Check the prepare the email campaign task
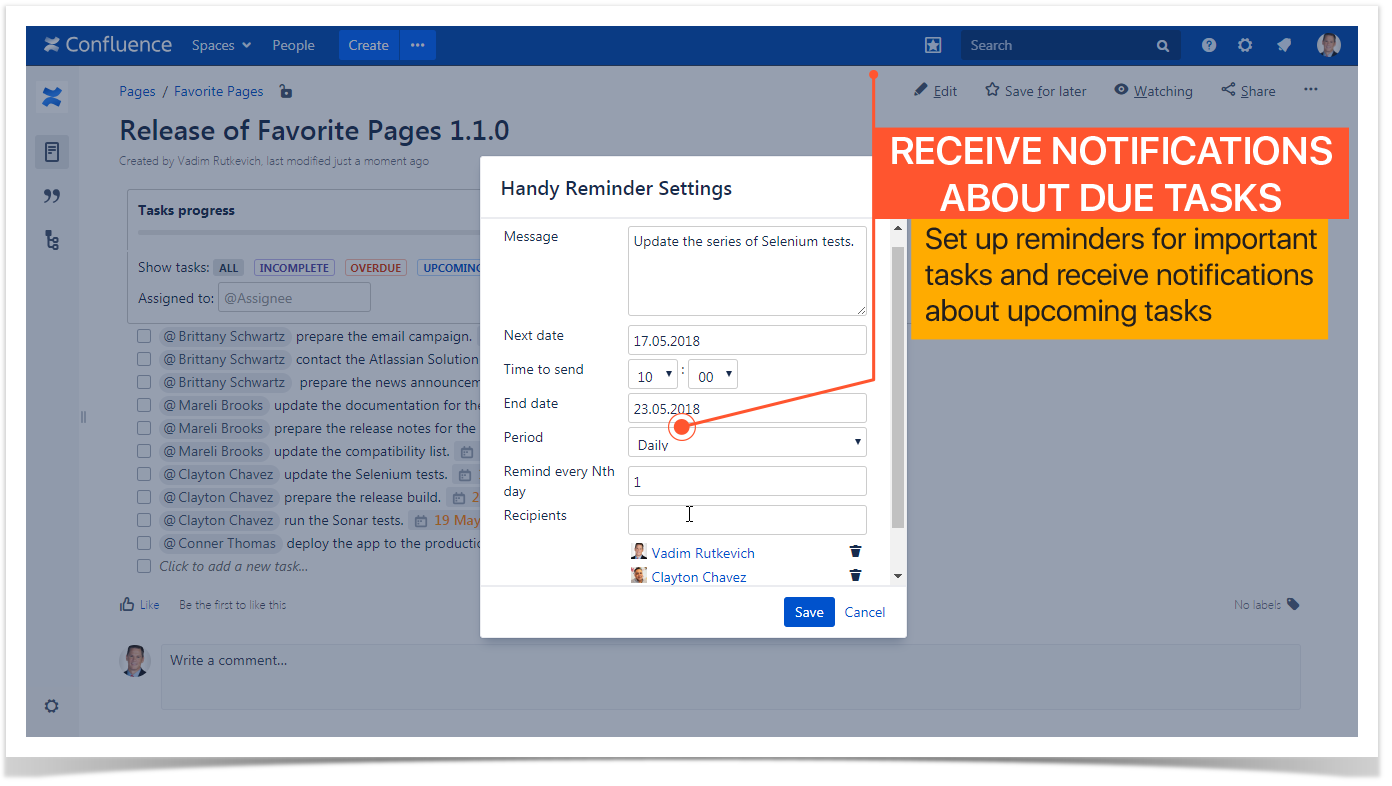The width and height of the screenshot is (1392, 786). point(144,336)
